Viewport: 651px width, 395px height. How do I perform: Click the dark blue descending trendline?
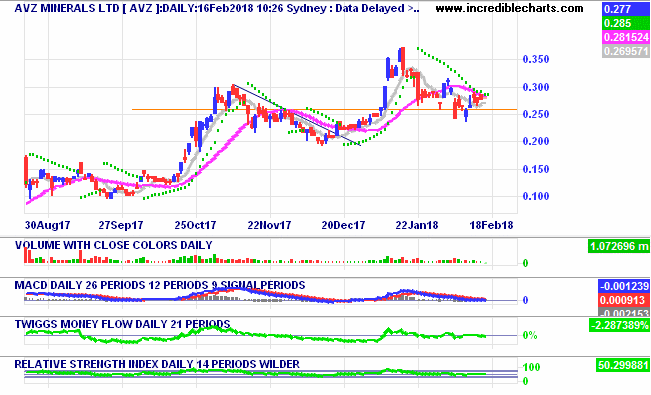tap(296, 115)
